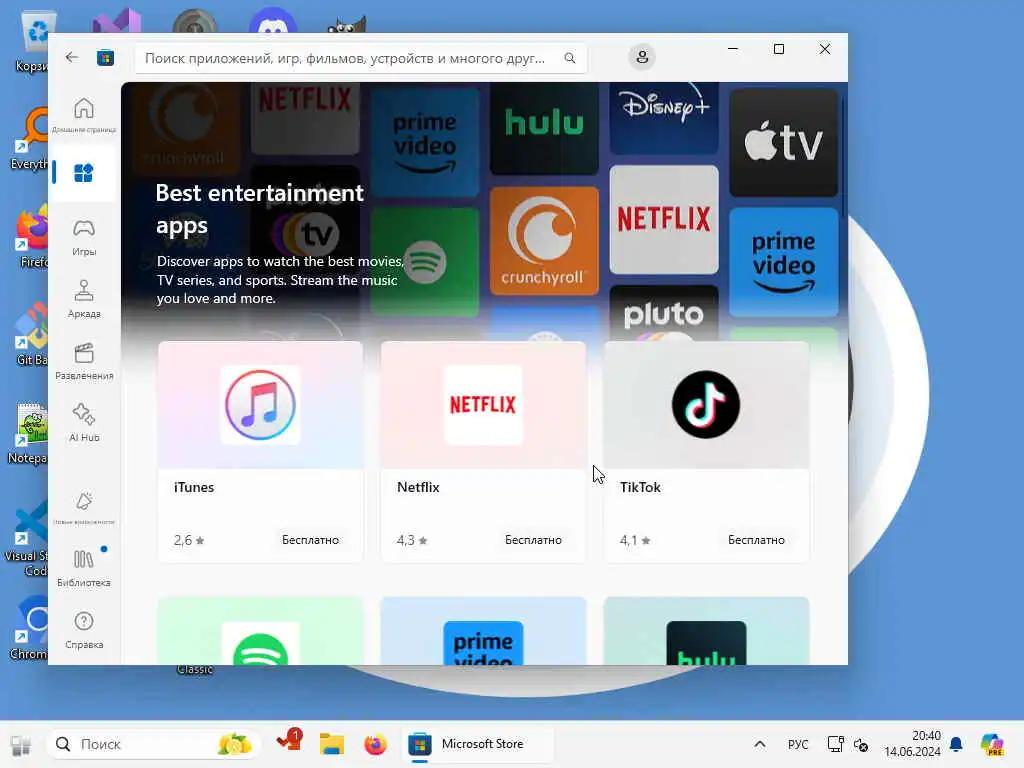Open the Windows Start button
Viewport: 1024px width, 768px height.
click(x=20, y=744)
